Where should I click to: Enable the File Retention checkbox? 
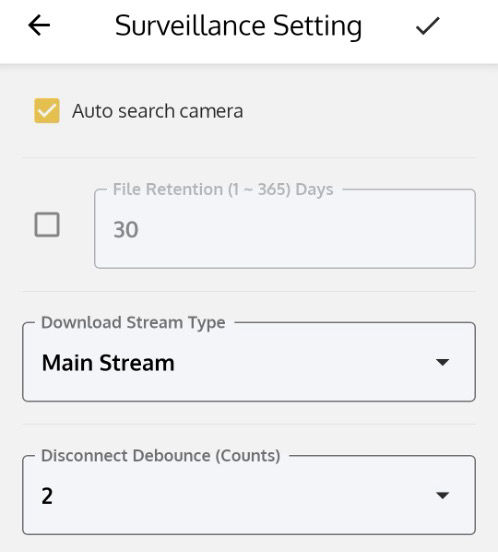point(47,224)
